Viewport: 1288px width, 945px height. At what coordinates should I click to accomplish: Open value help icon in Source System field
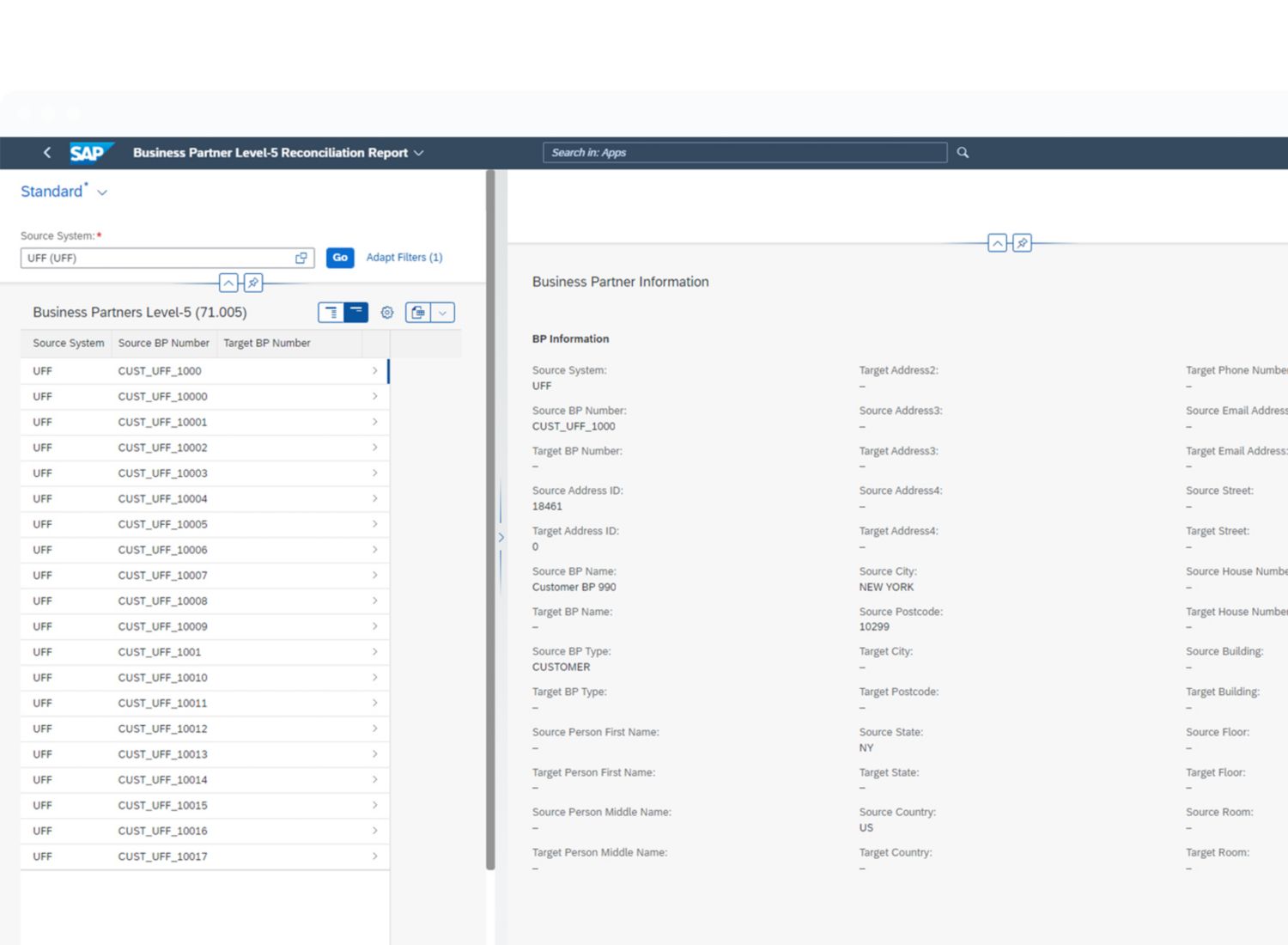pyautogui.click(x=301, y=258)
